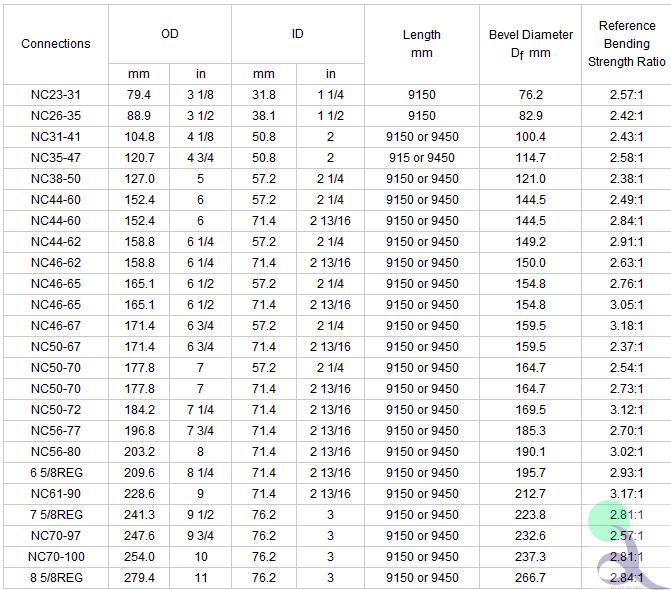Click the Bevel Diameter Df mm header
The width and height of the screenshot is (671, 590).
tap(531, 44)
